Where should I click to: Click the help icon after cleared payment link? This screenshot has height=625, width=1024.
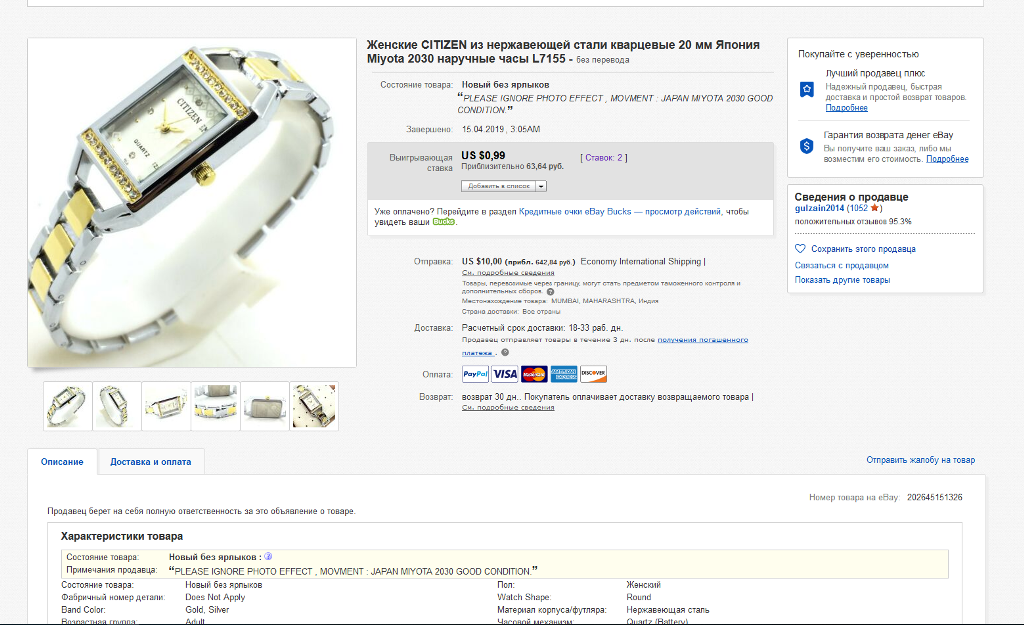coord(505,353)
